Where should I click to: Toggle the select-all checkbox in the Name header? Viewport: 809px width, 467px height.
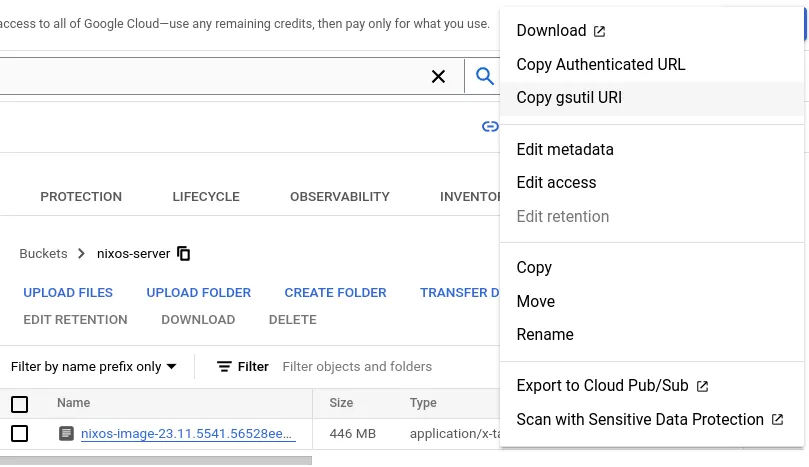tap(20, 404)
